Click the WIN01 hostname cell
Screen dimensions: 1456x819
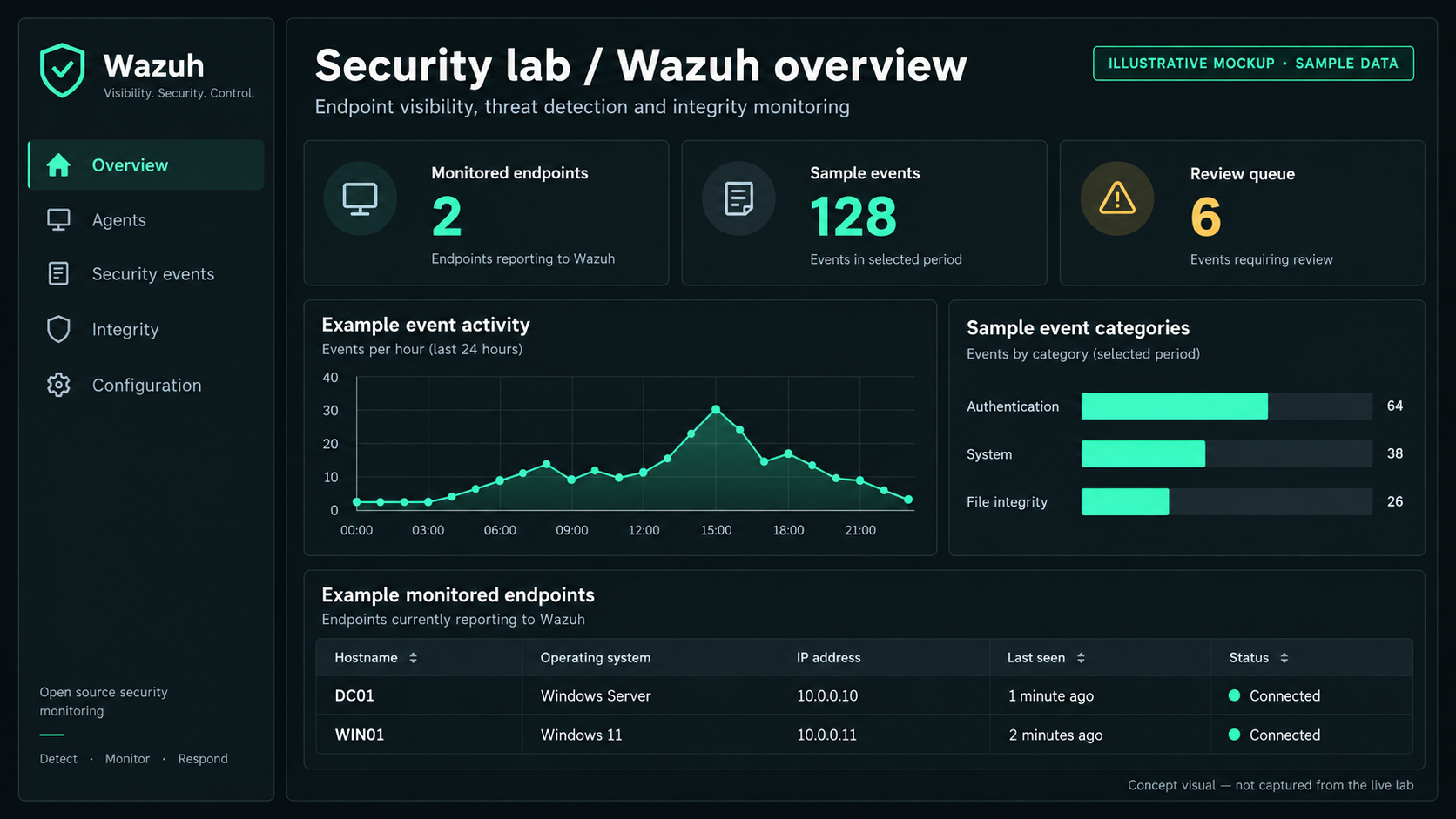pos(360,735)
